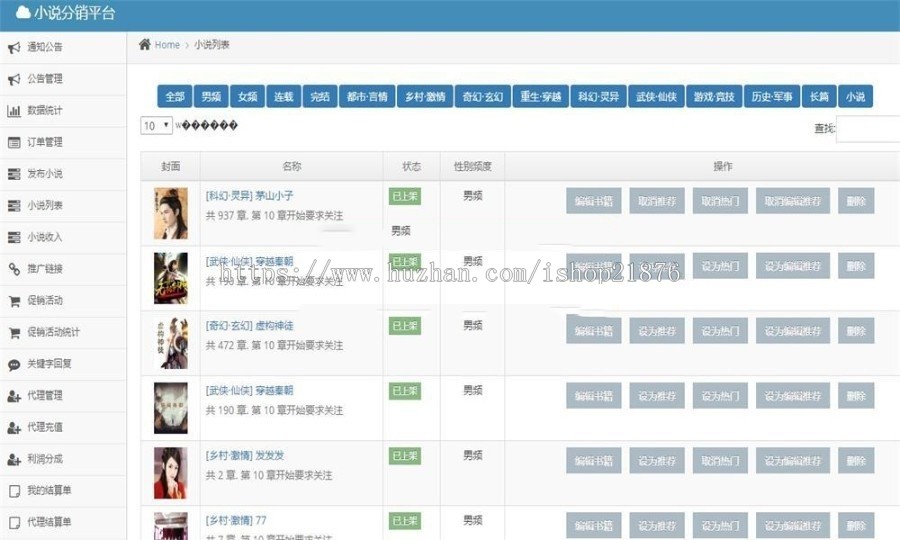Delete the 茅山小子 novel

click(856, 201)
